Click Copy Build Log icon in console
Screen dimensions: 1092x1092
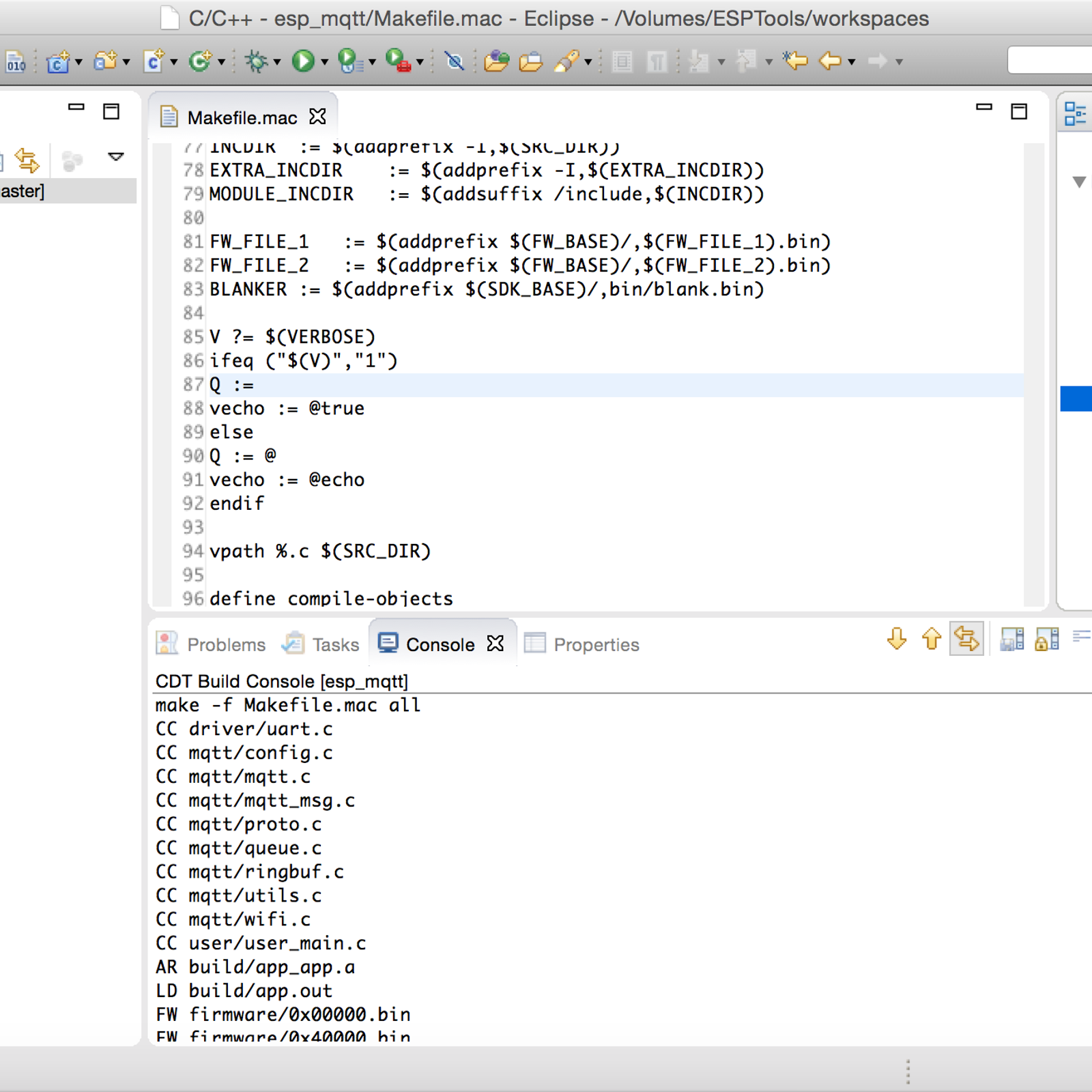tap(1012, 639)
